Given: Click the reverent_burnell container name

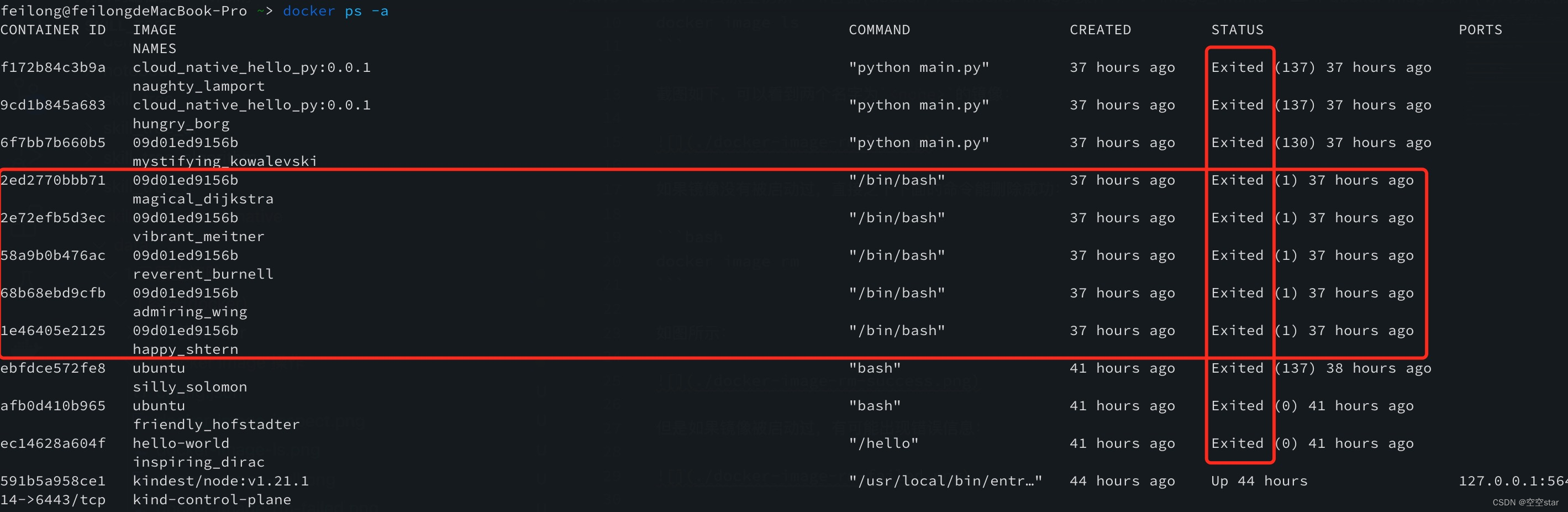Looking at the screenshot, I should click(203, 274).
